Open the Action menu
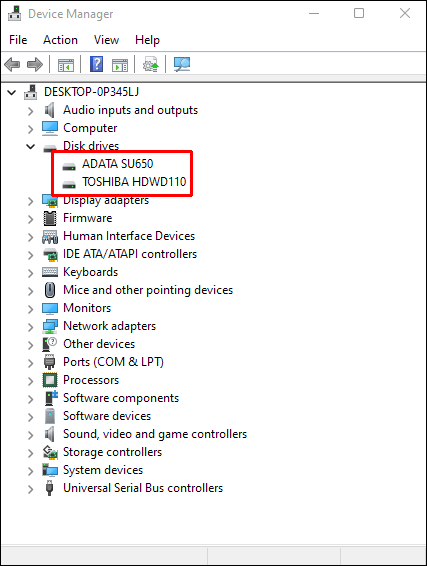 pyautogui.click(x=60, y=40)
